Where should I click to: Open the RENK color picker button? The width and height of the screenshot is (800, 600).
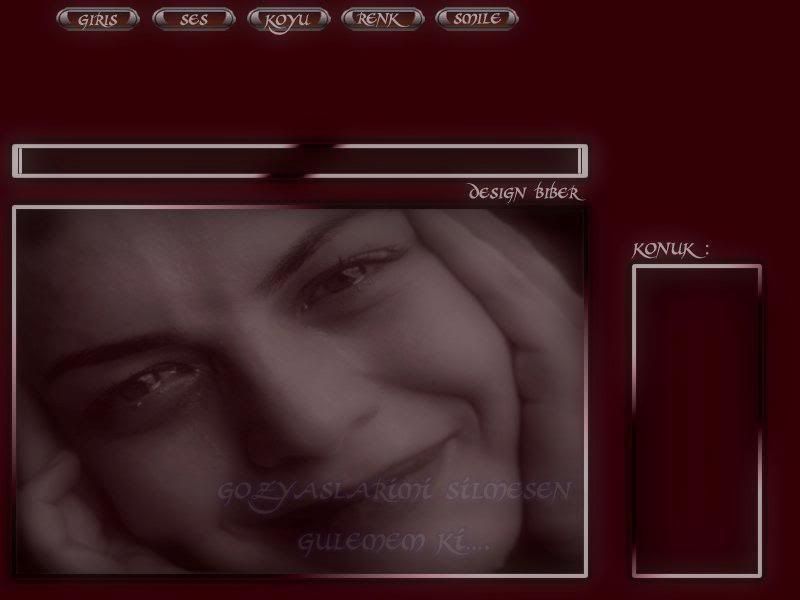(x=382, y=19)
